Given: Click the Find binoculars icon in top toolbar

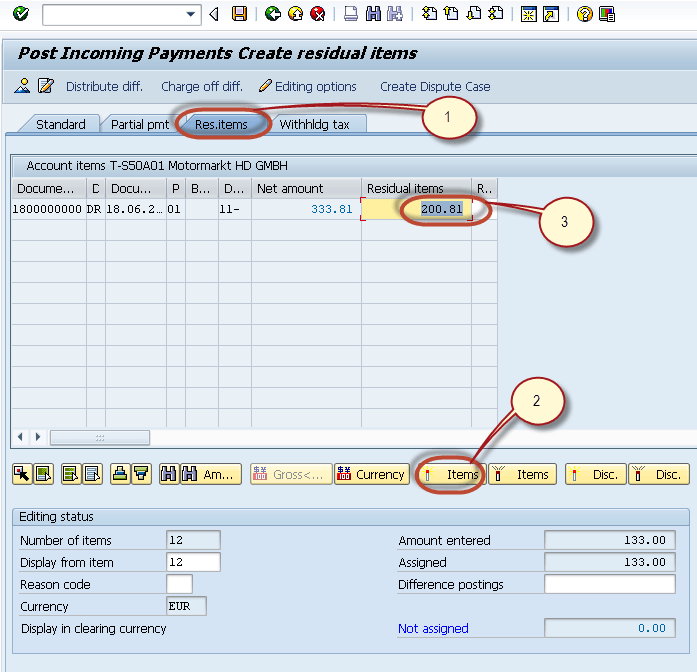Looking at the screenshot, I should click(373, 14).
